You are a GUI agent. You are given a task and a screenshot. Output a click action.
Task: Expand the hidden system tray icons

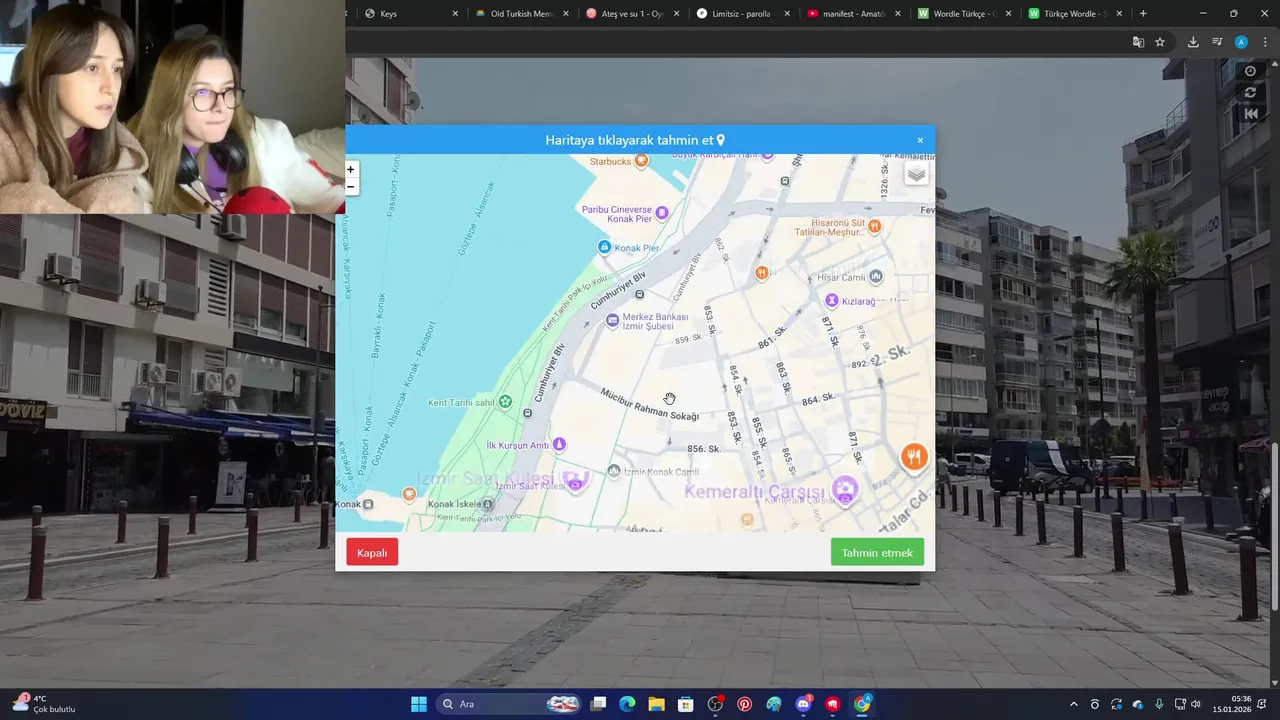(1074, 704)
